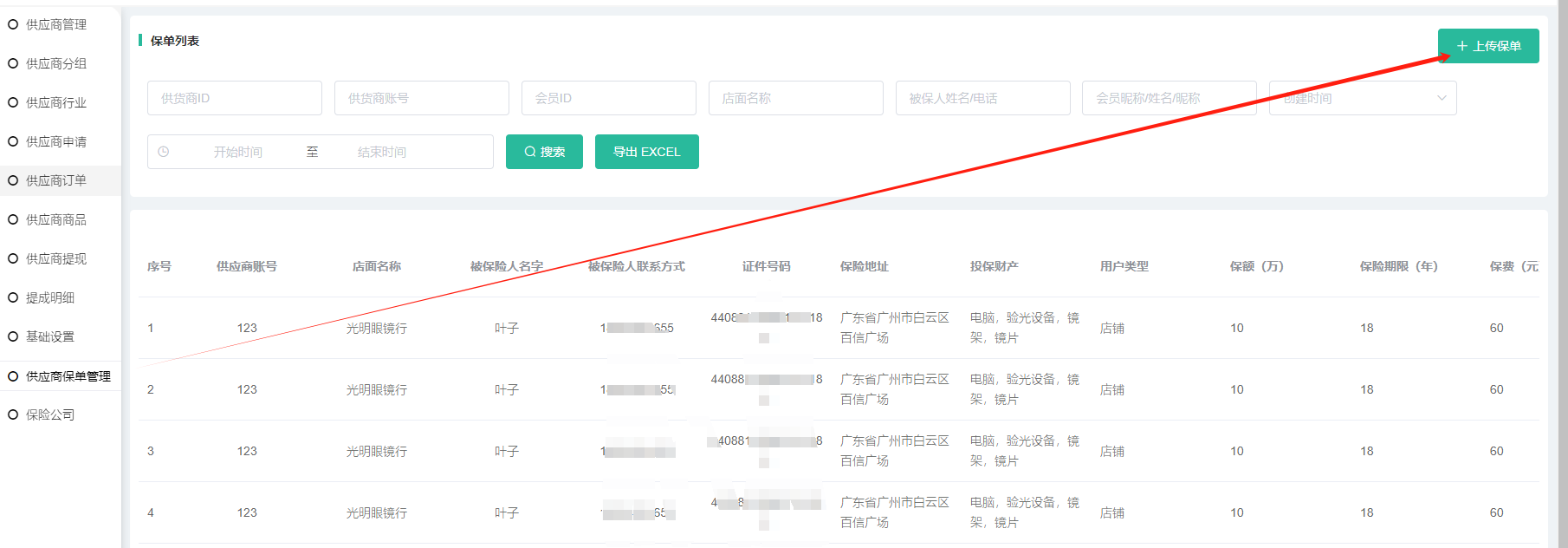Select the 店面名称 input field

point(796,98)
